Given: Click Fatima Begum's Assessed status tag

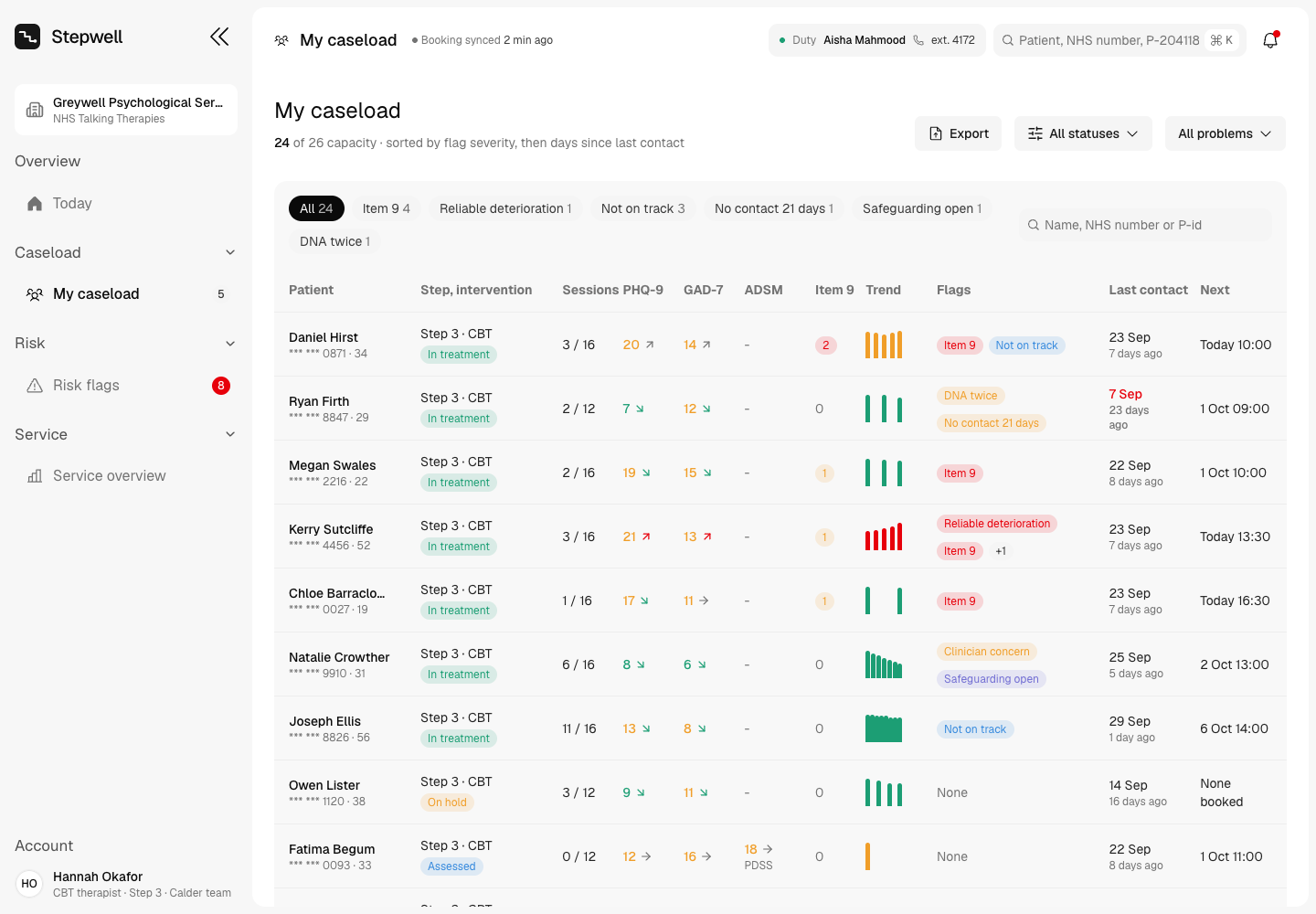Looking at the screenshot, I should 451,866.
